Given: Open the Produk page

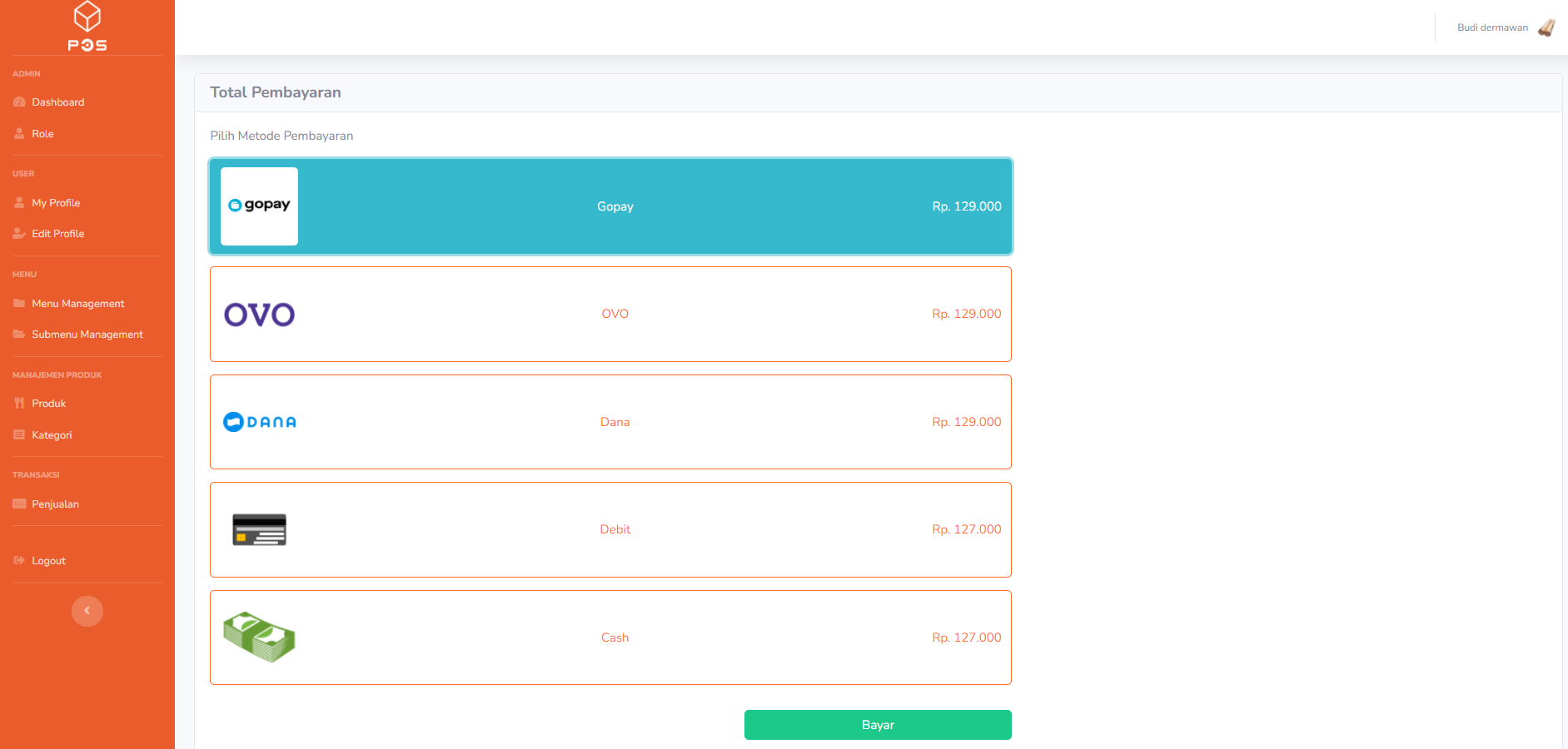Looking at the screenshot, I should tap(48, 404).
